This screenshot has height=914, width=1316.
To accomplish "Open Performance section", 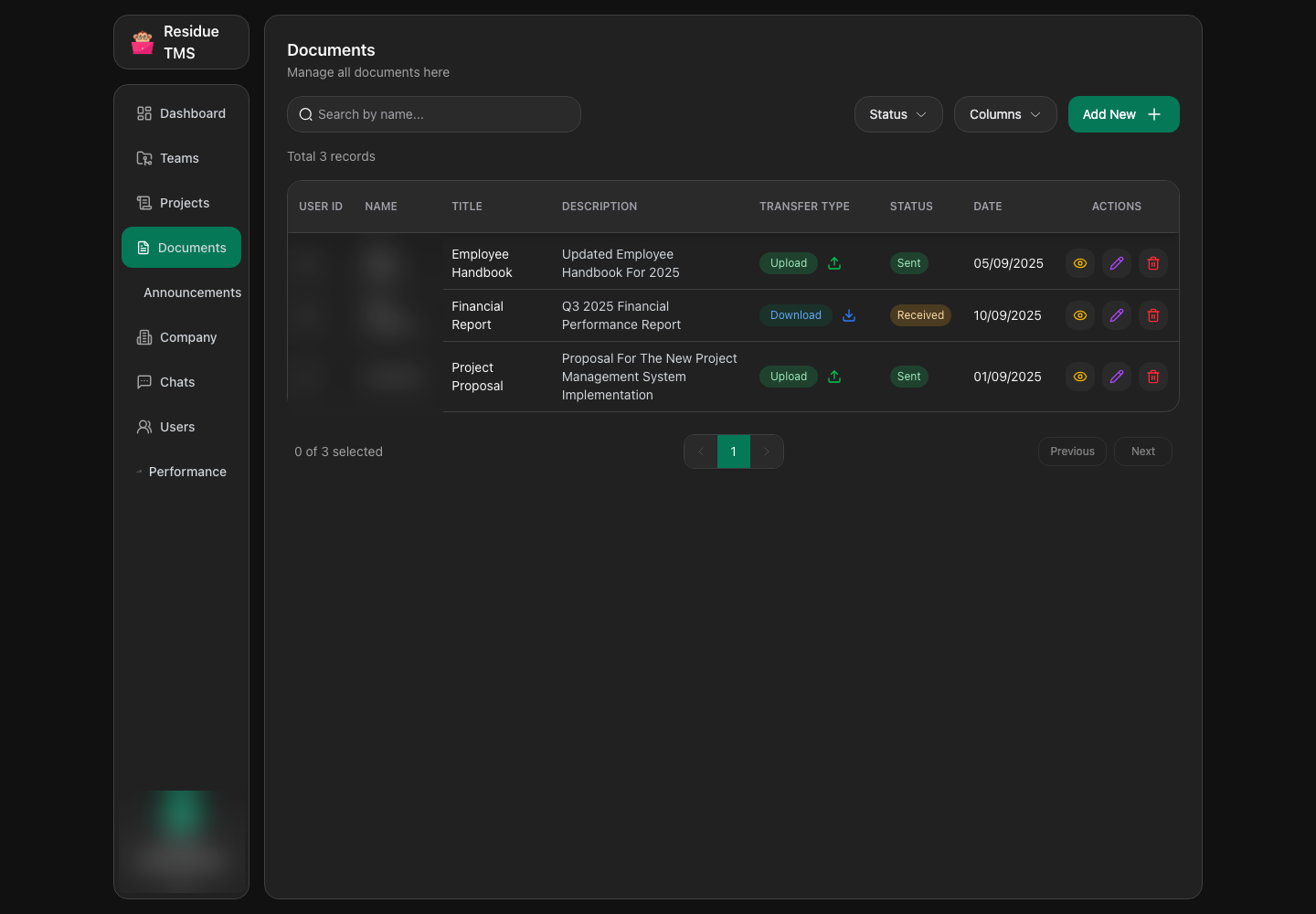I will pyautogui.click(x=182, y=472).
